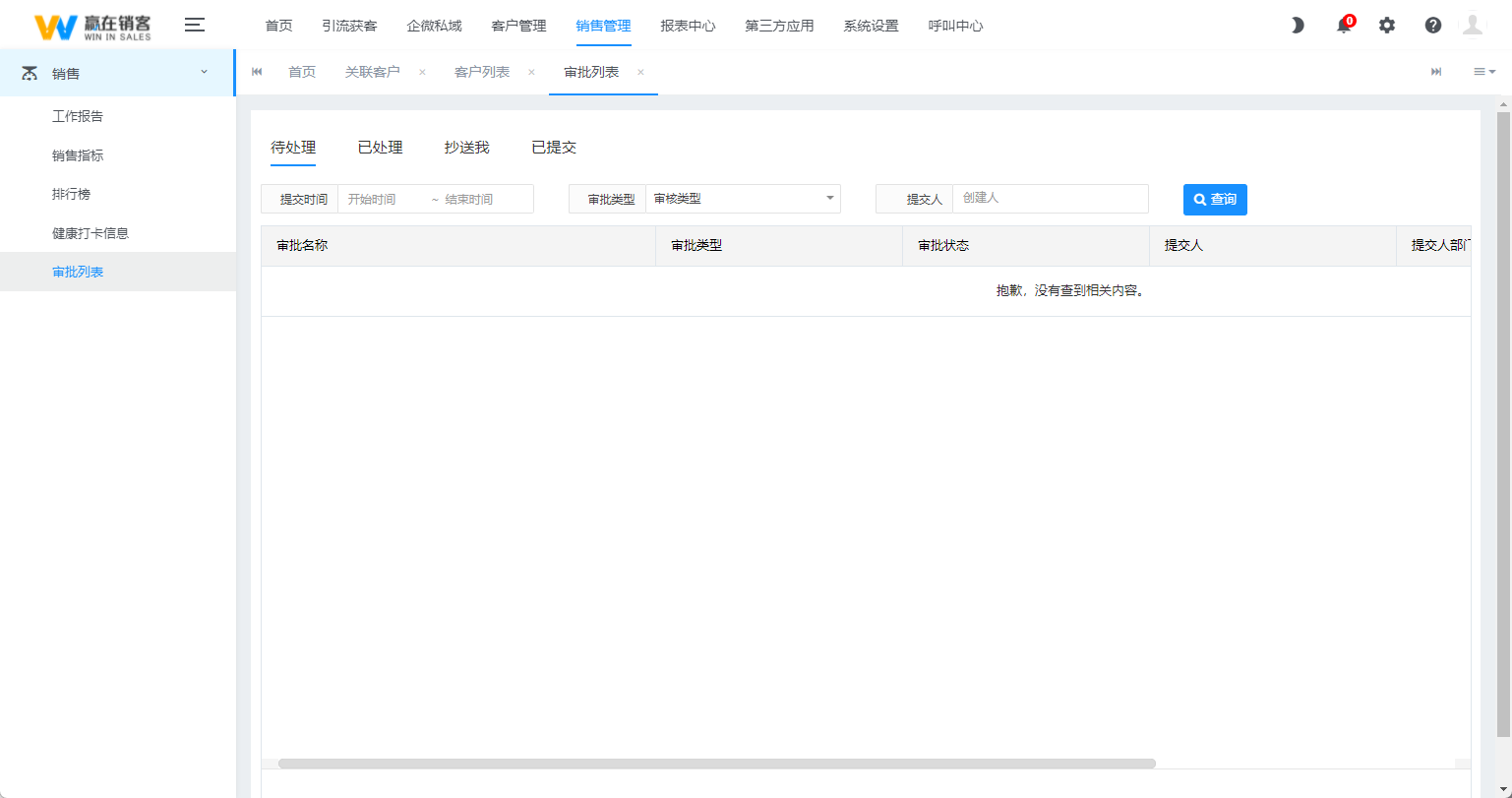Open the user avatar menu
This screenshot has height=798, width=1512.
[x=1473, y=26]
